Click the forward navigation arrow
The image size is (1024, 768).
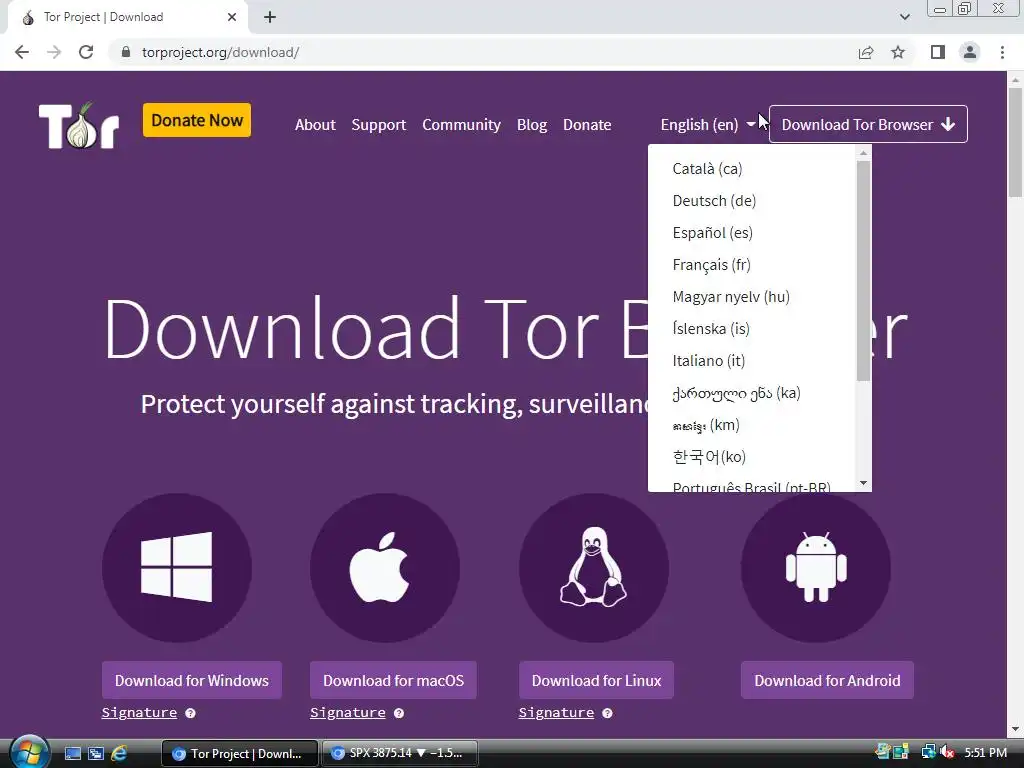[x=54, y=52]
